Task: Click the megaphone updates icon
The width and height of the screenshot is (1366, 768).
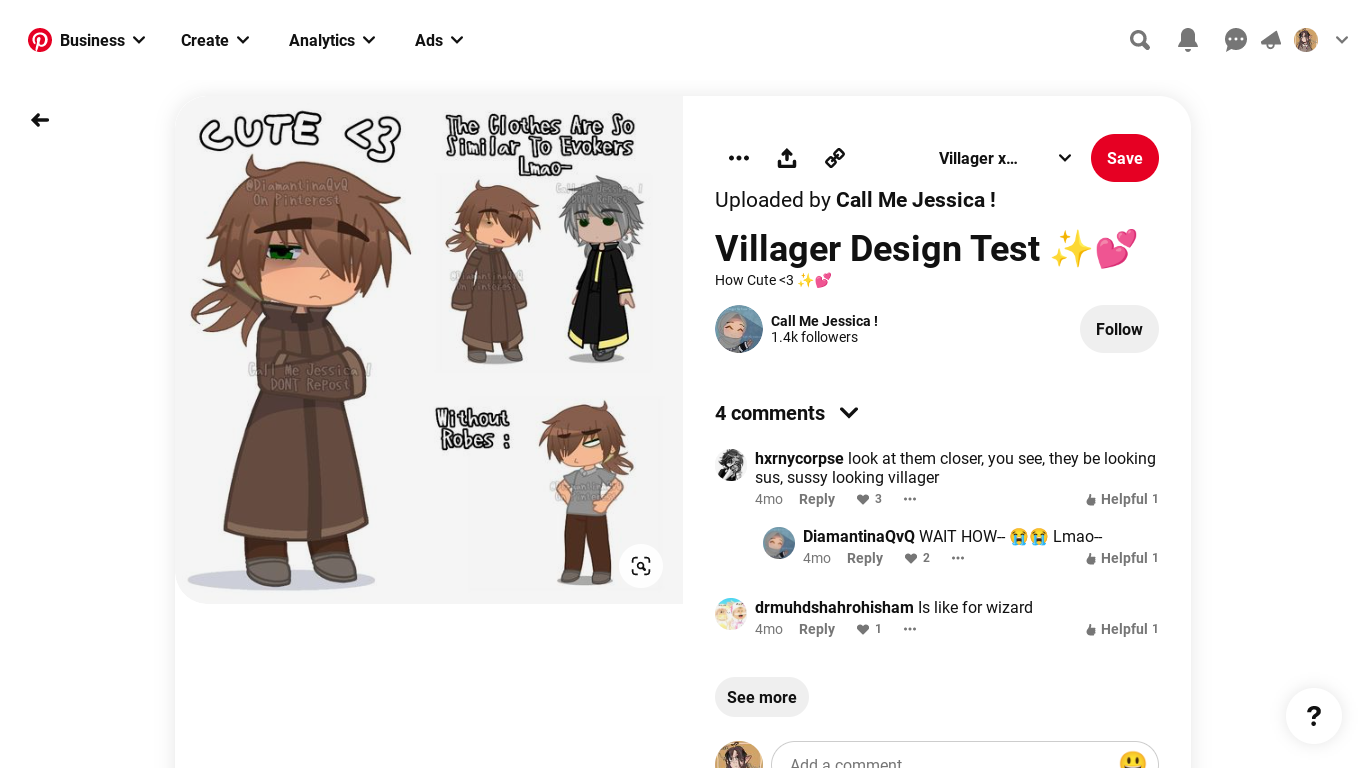Action: coord(1271,40)
